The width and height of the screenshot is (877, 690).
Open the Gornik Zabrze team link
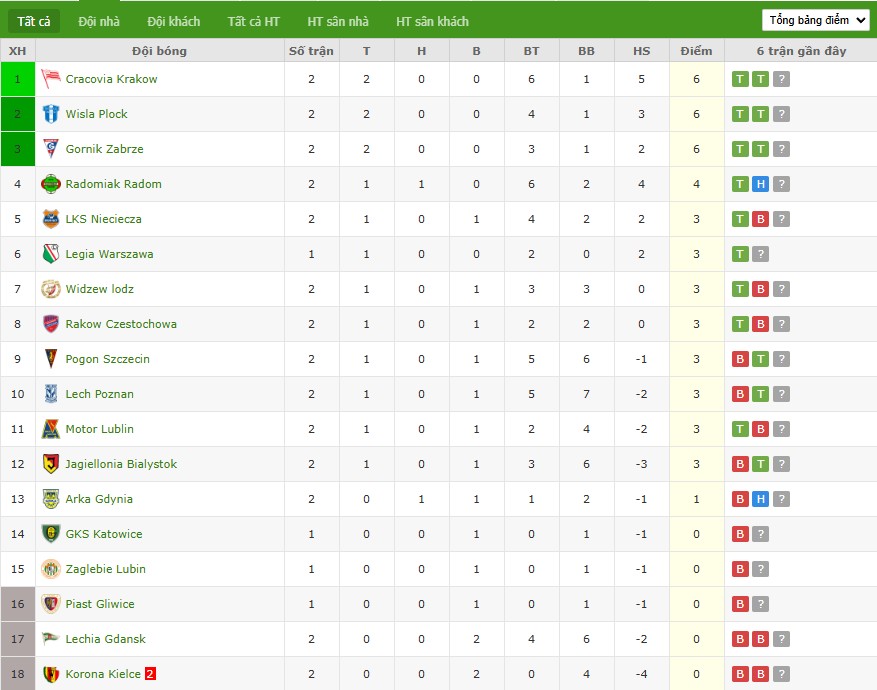[x=105, y=149]
